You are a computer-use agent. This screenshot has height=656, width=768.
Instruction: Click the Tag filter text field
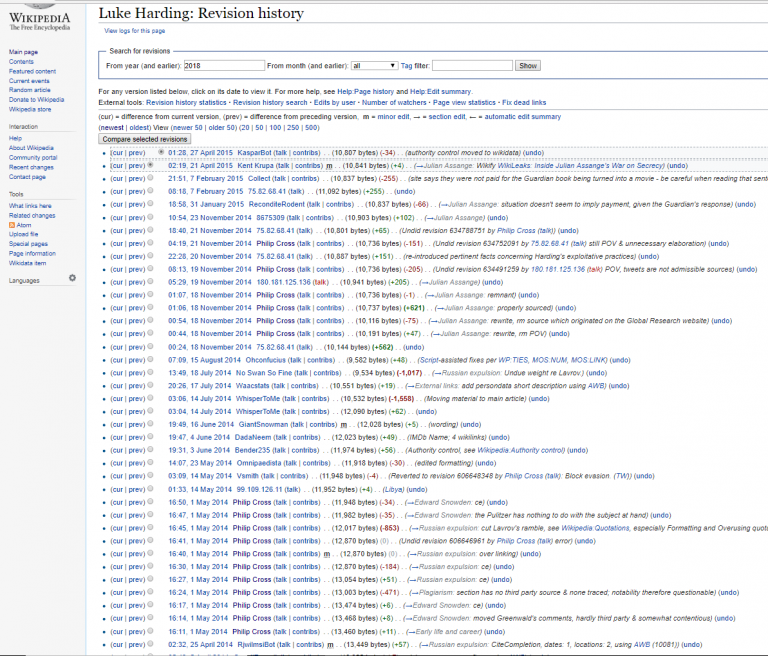(x=473, y=65)
